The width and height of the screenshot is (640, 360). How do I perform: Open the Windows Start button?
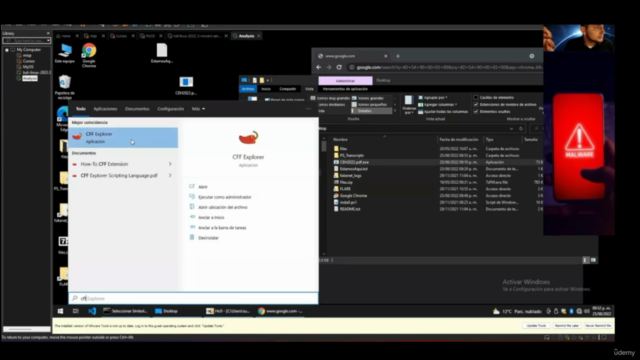tap(60, 311)
